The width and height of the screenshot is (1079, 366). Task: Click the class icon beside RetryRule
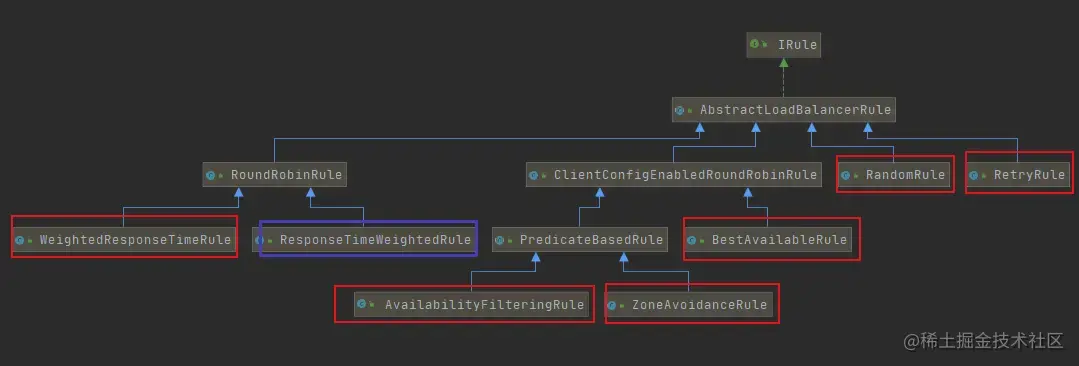974,175
